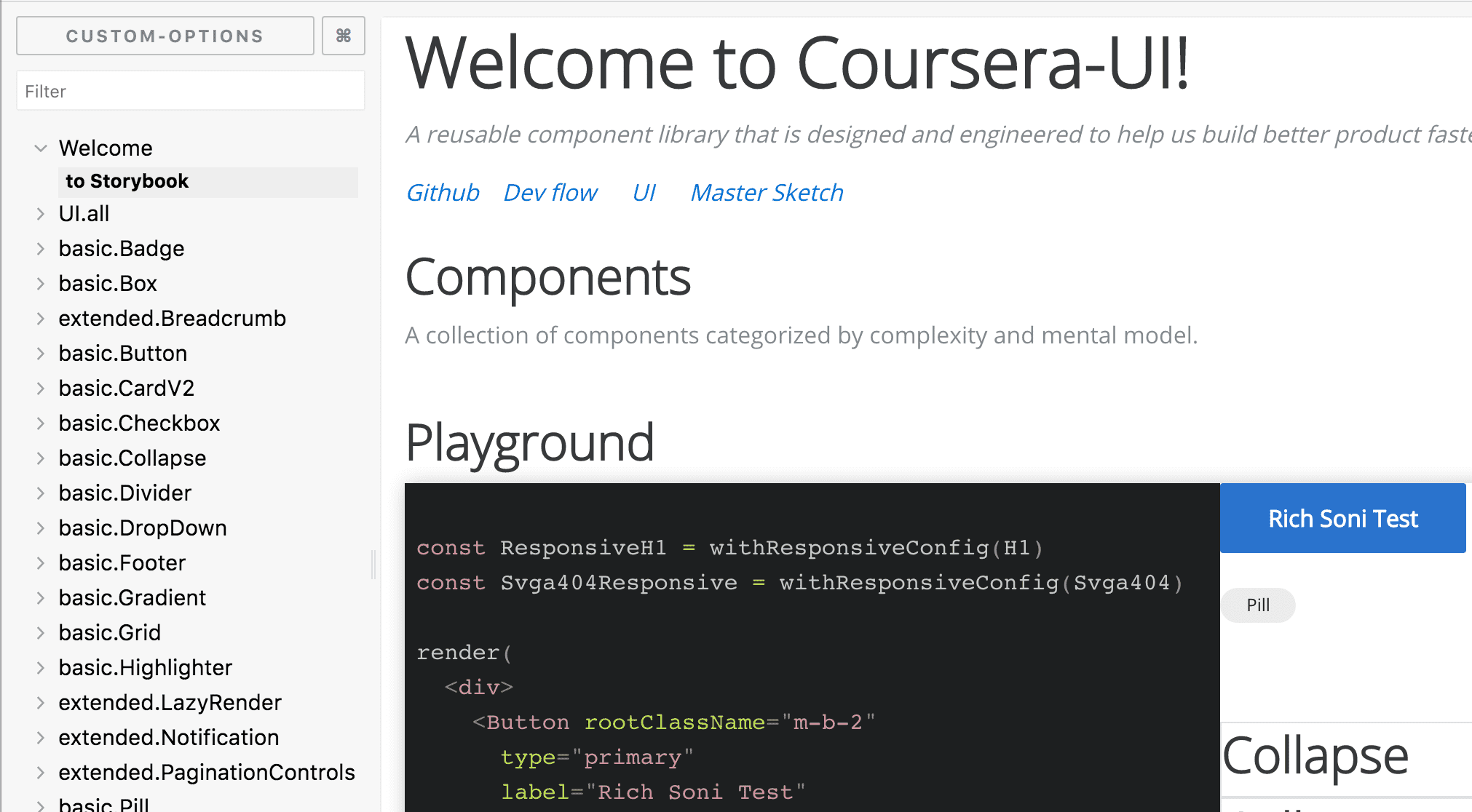The image size is (1472, 812).
Task: Click the Welcome to Coursera-UI! title
Action: (798, 63)
